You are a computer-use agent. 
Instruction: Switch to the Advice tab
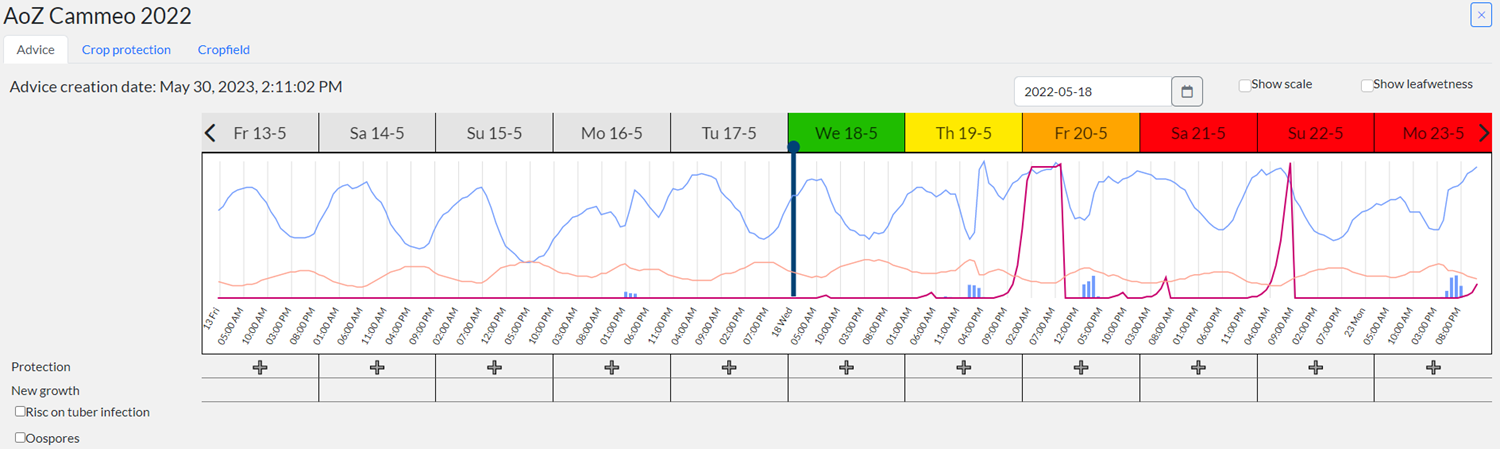tap(36, 50)
